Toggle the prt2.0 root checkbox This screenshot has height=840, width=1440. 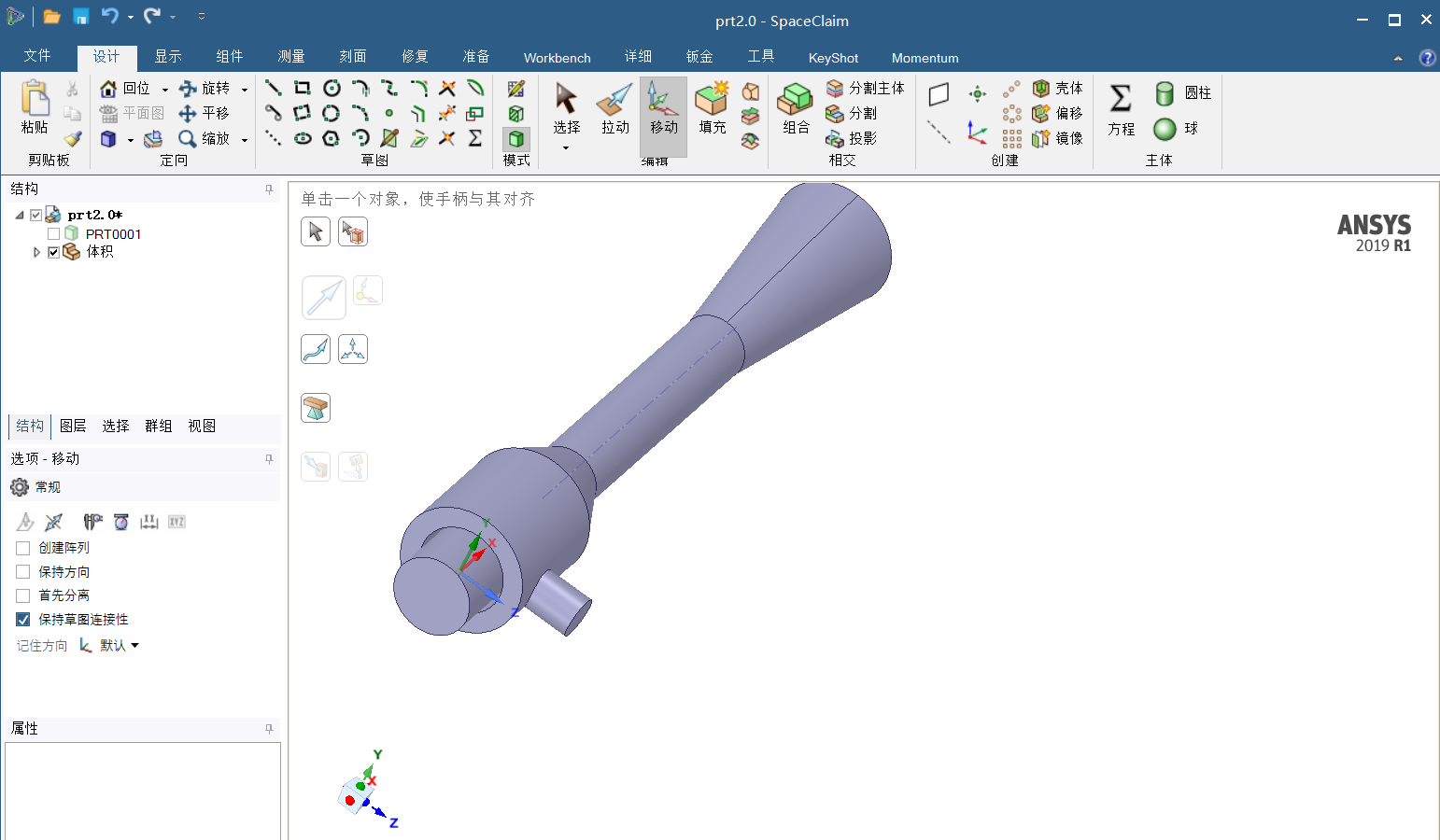35,215
